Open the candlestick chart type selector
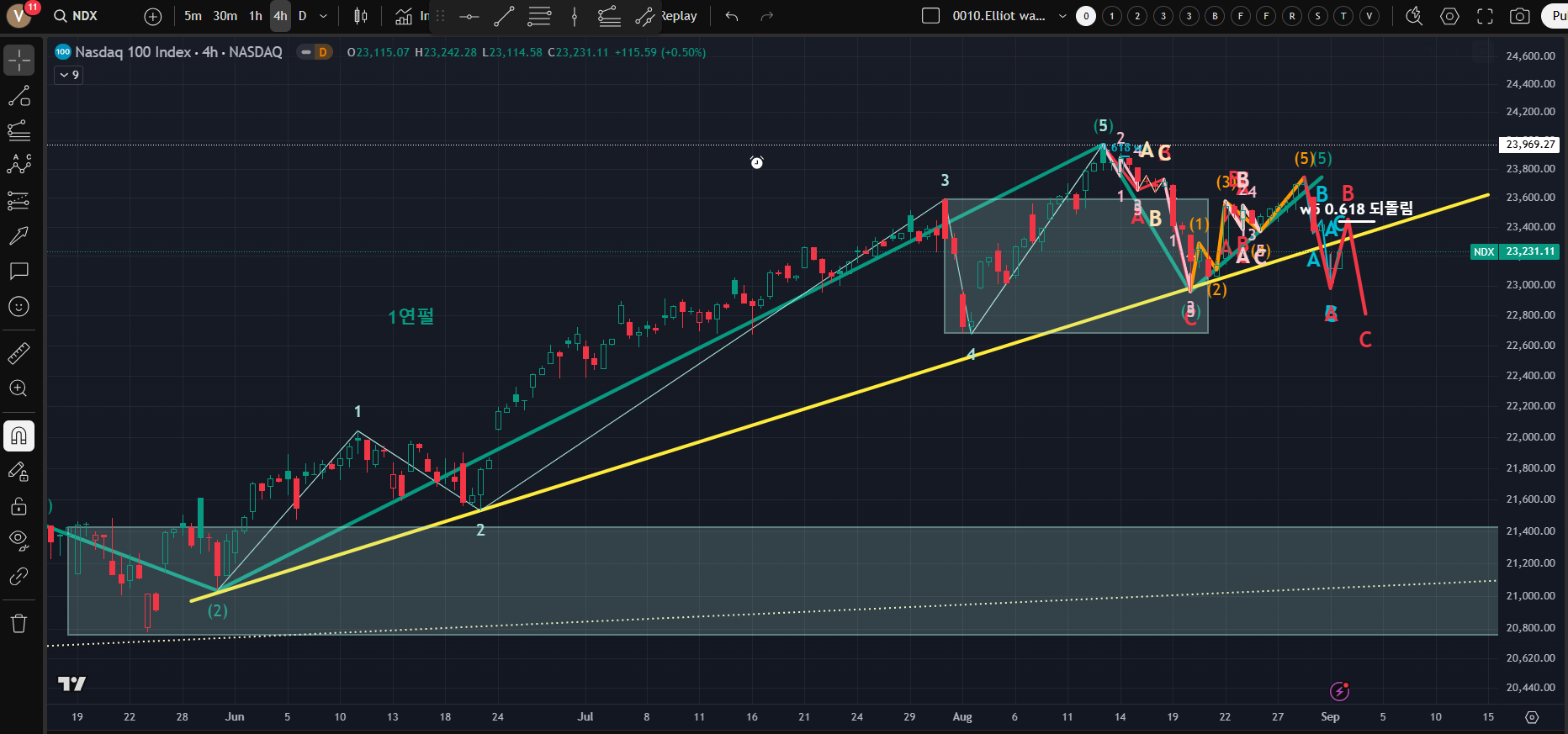 [361, 16]
